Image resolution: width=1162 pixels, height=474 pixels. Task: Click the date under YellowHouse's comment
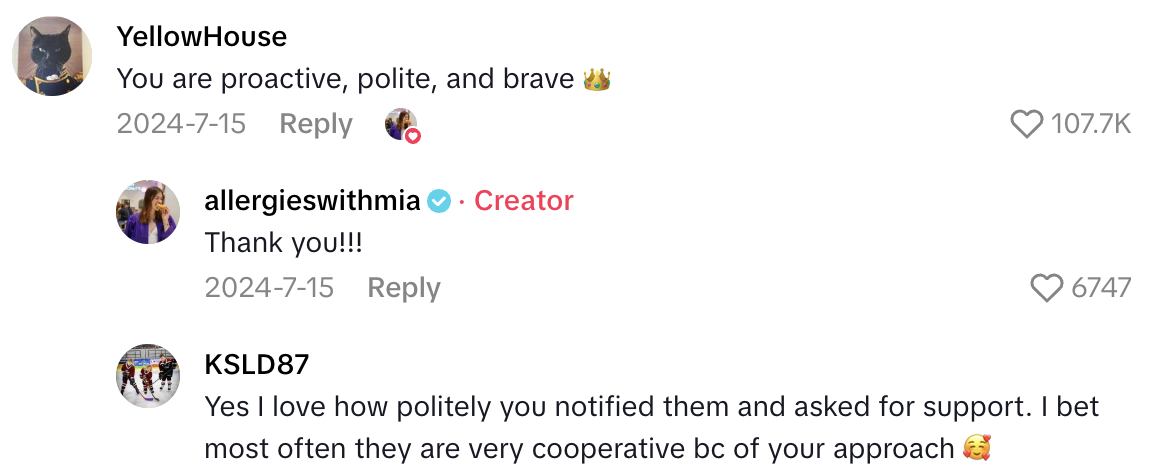[180, 124]
